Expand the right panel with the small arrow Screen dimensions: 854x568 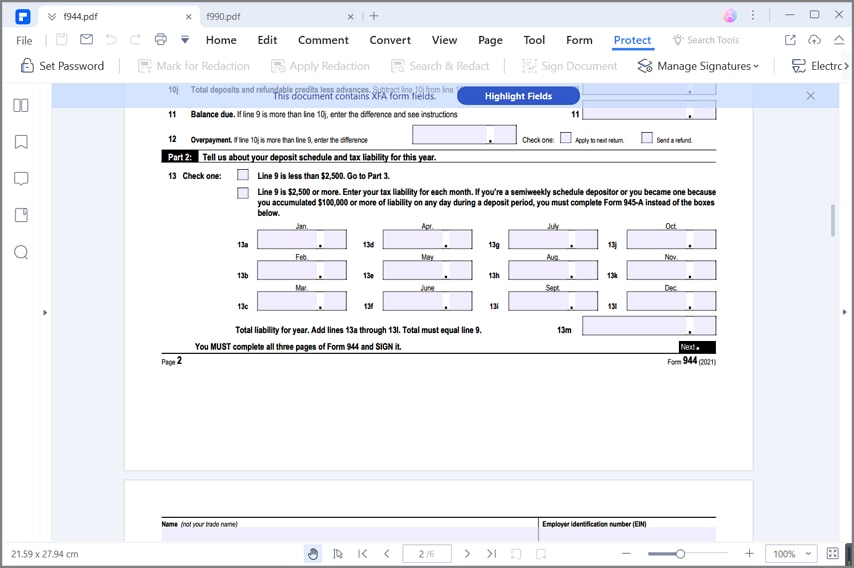(x=844, y=312)
